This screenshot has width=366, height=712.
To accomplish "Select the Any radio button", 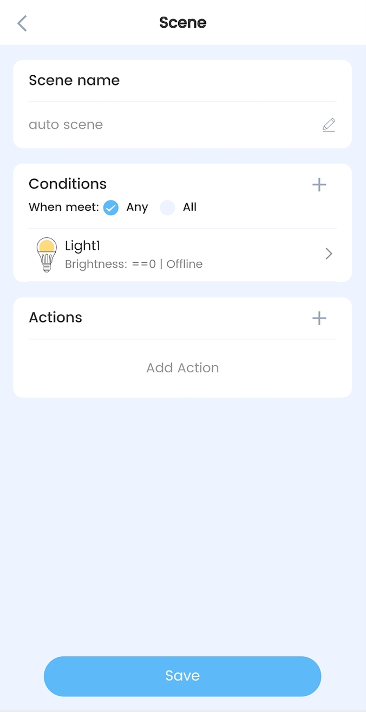I will click(x=111, y=208).
